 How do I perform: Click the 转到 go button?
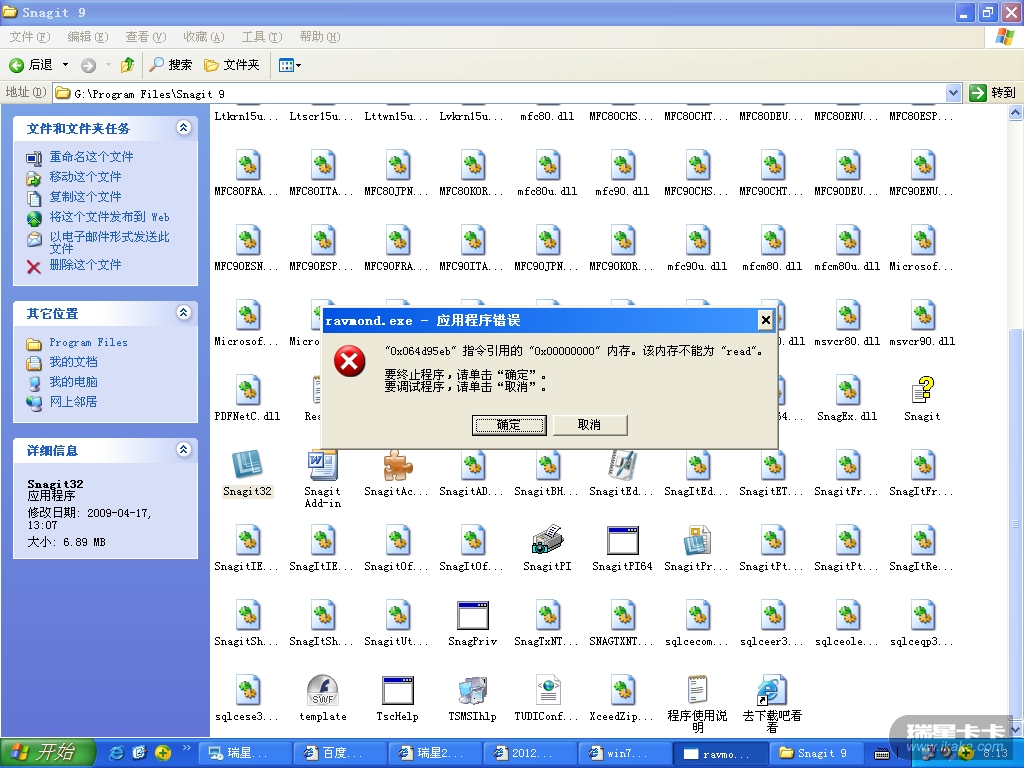tap(993, 93)
